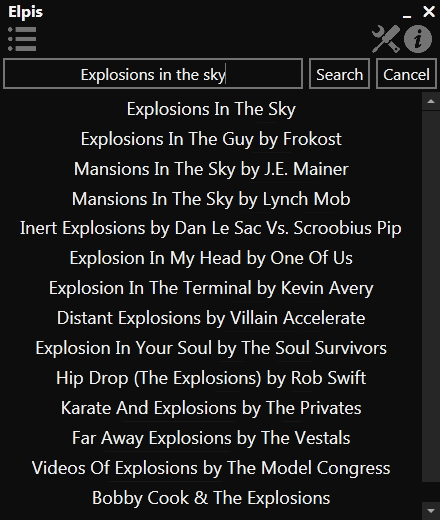This screenshot has height=520, width=440.
Task: Click the Search button
Action: [339, 74]
